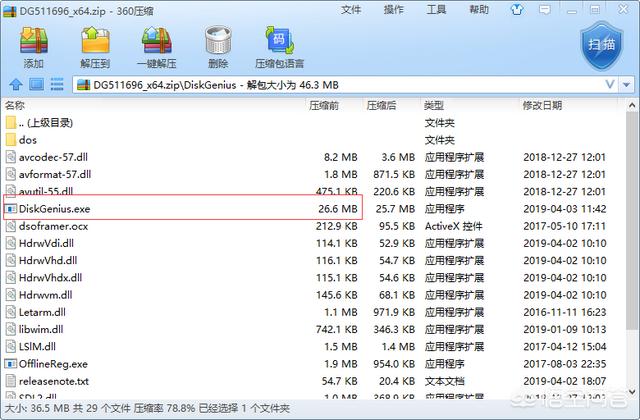Click the status bar size summary text
The height and width of the screenshot is (420, 640).
pyautogui.click(x=147, y=408)
